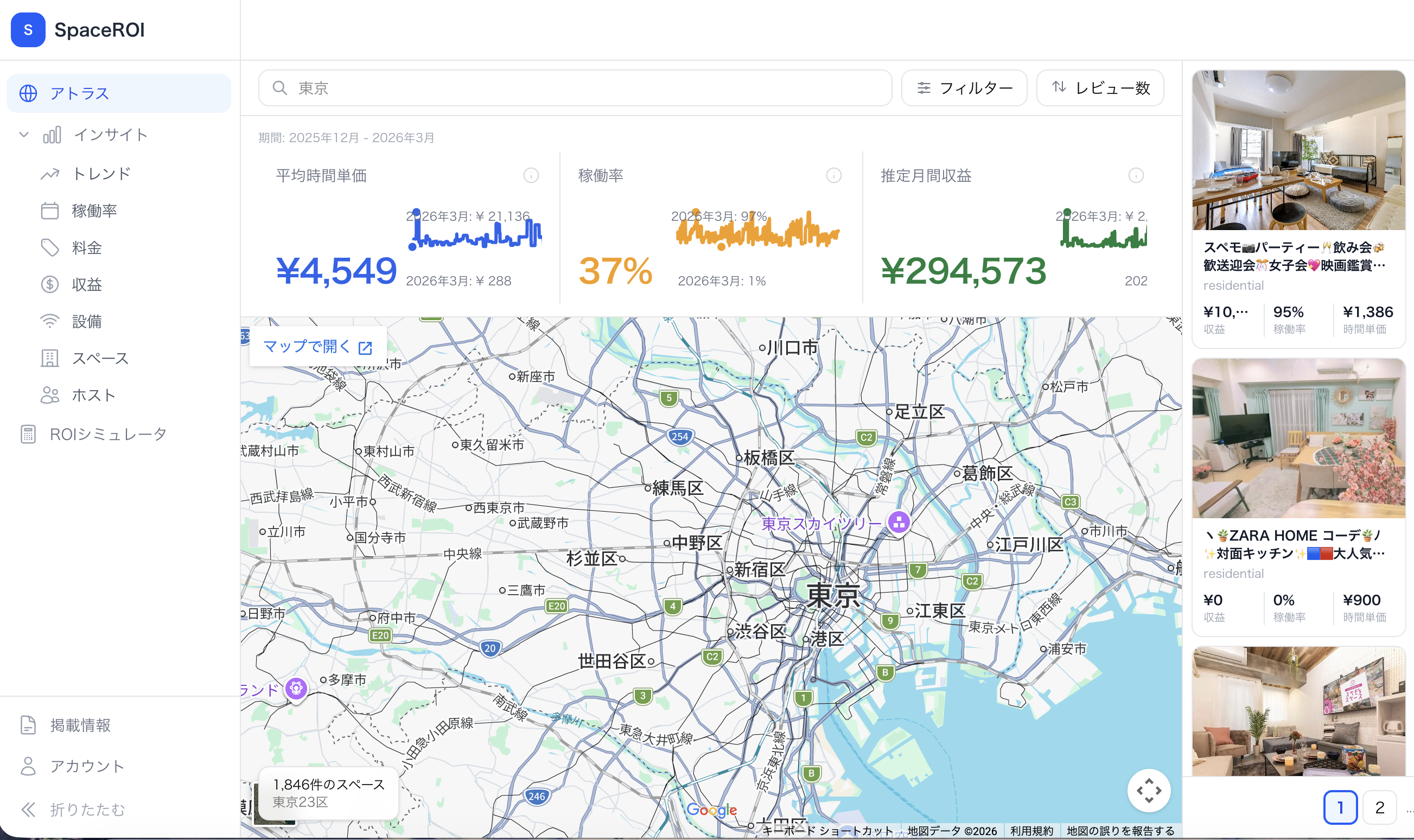Go to ホスト page
Viewport: 1414px width, 840px height.
coord(93,395)
